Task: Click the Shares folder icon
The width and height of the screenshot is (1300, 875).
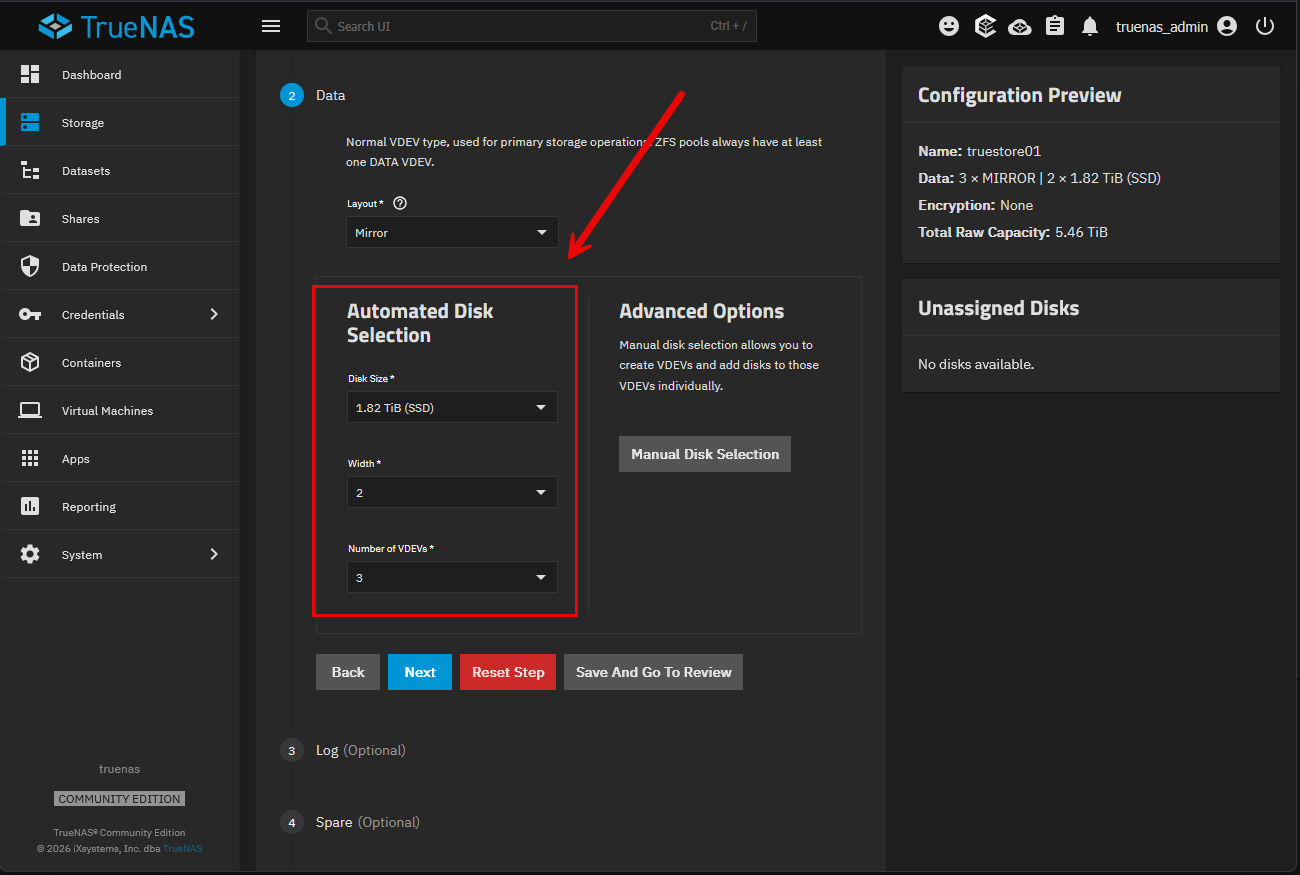Action: pyautogui.click(x=30, y=218)
